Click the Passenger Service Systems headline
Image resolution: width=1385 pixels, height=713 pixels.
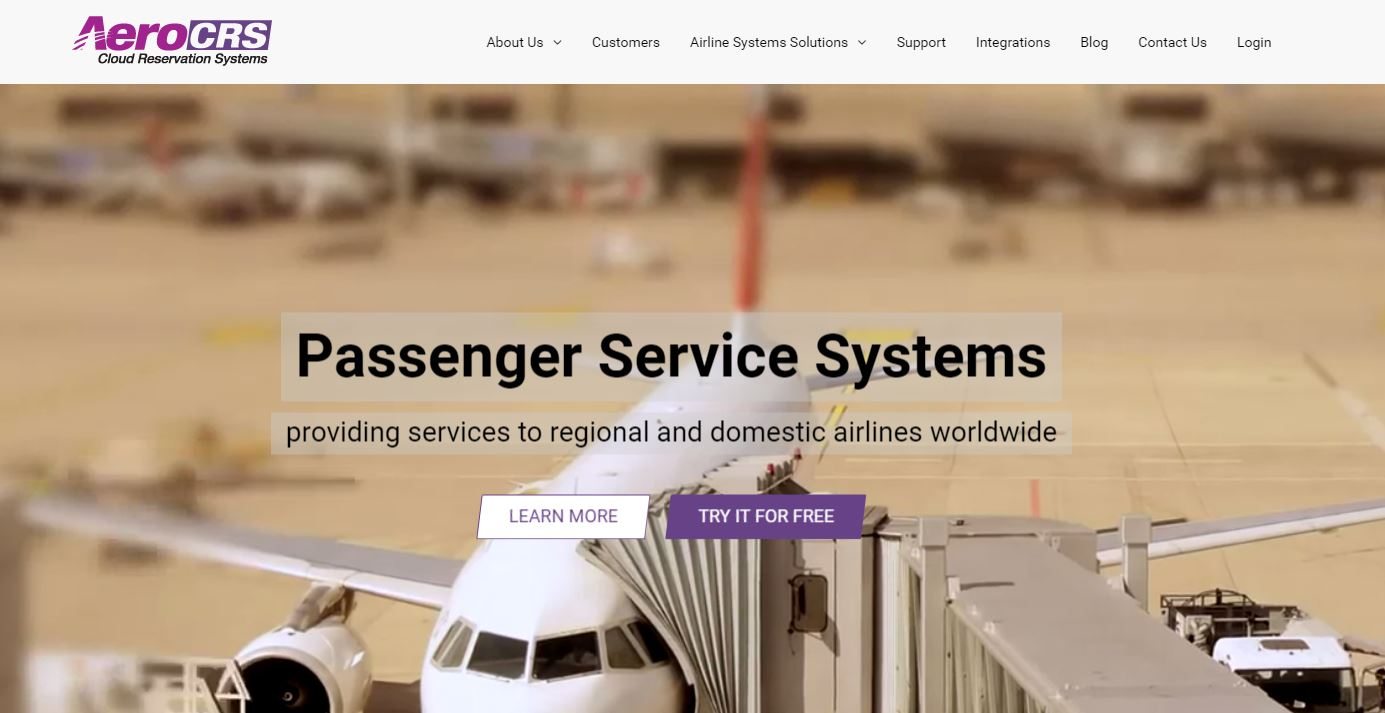coord(671,356)
